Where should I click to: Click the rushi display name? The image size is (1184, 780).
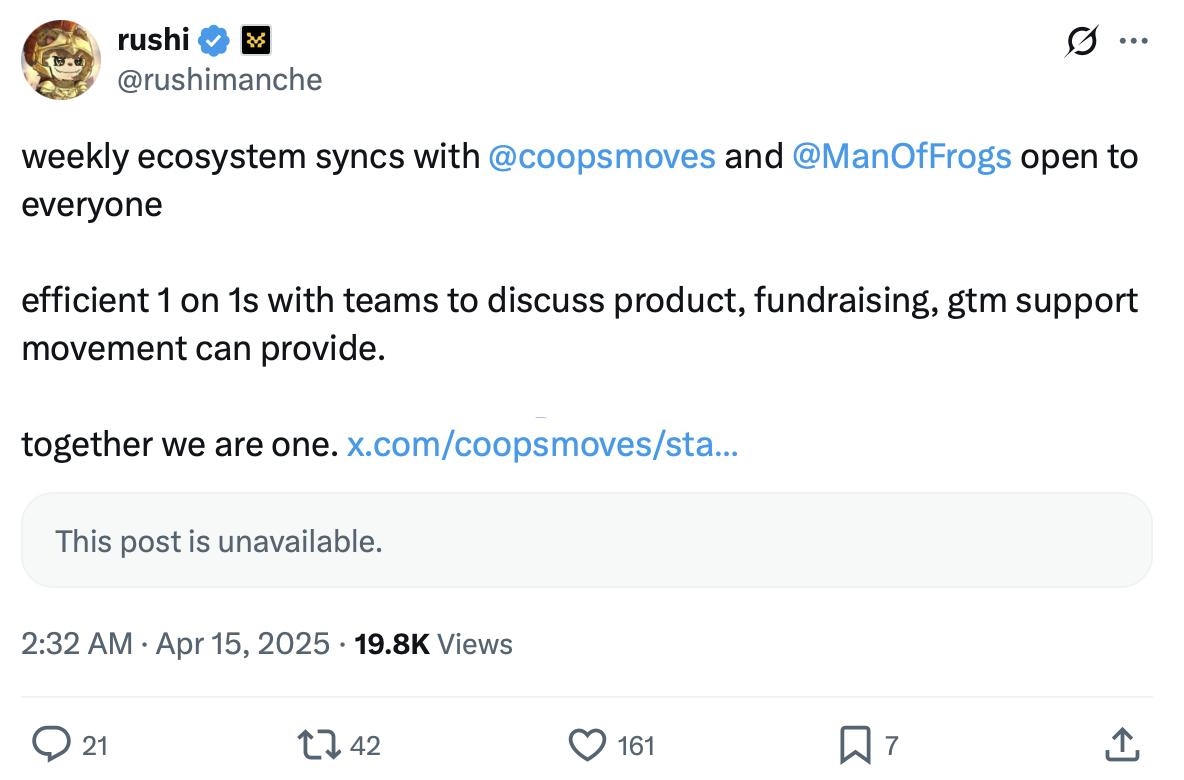[152, 41]
